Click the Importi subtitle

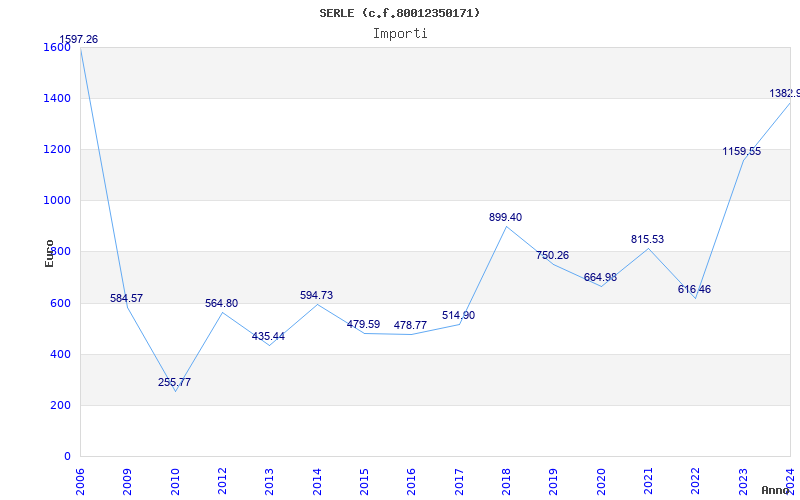[400, 34]
